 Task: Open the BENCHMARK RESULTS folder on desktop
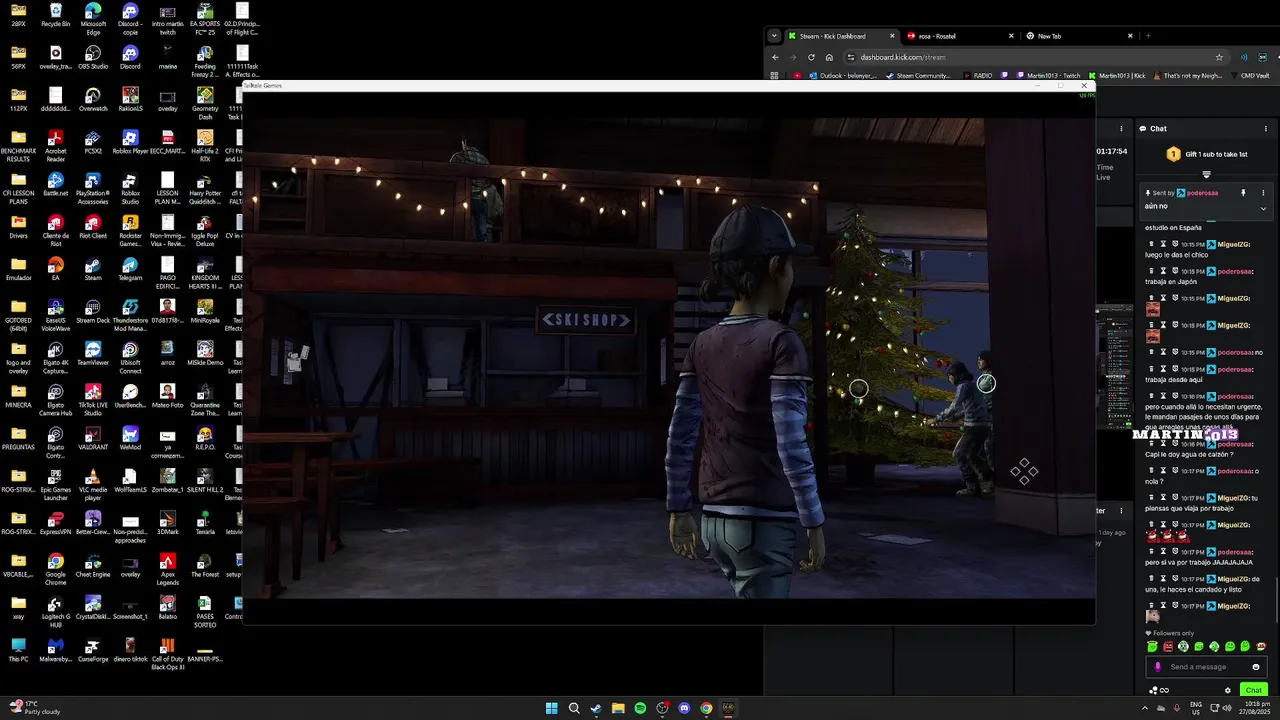[18, 145]
